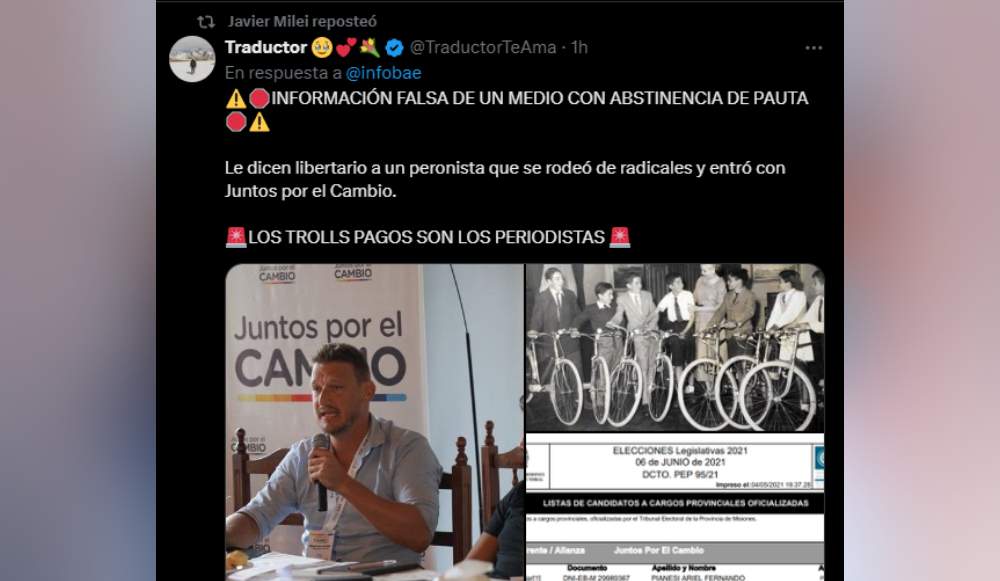Open the black-and-white bicycles photo
The width and height of the screenshot is (1000, 581).
tap(675, 348)
